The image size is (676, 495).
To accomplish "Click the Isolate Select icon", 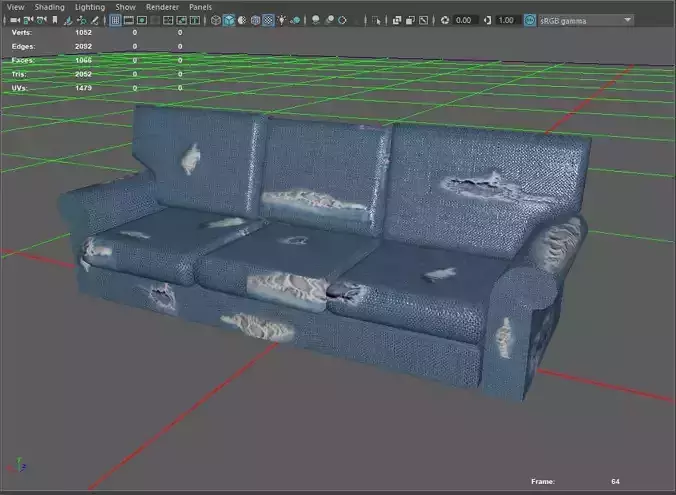I will pyautogui.click(x=376, y=20).
